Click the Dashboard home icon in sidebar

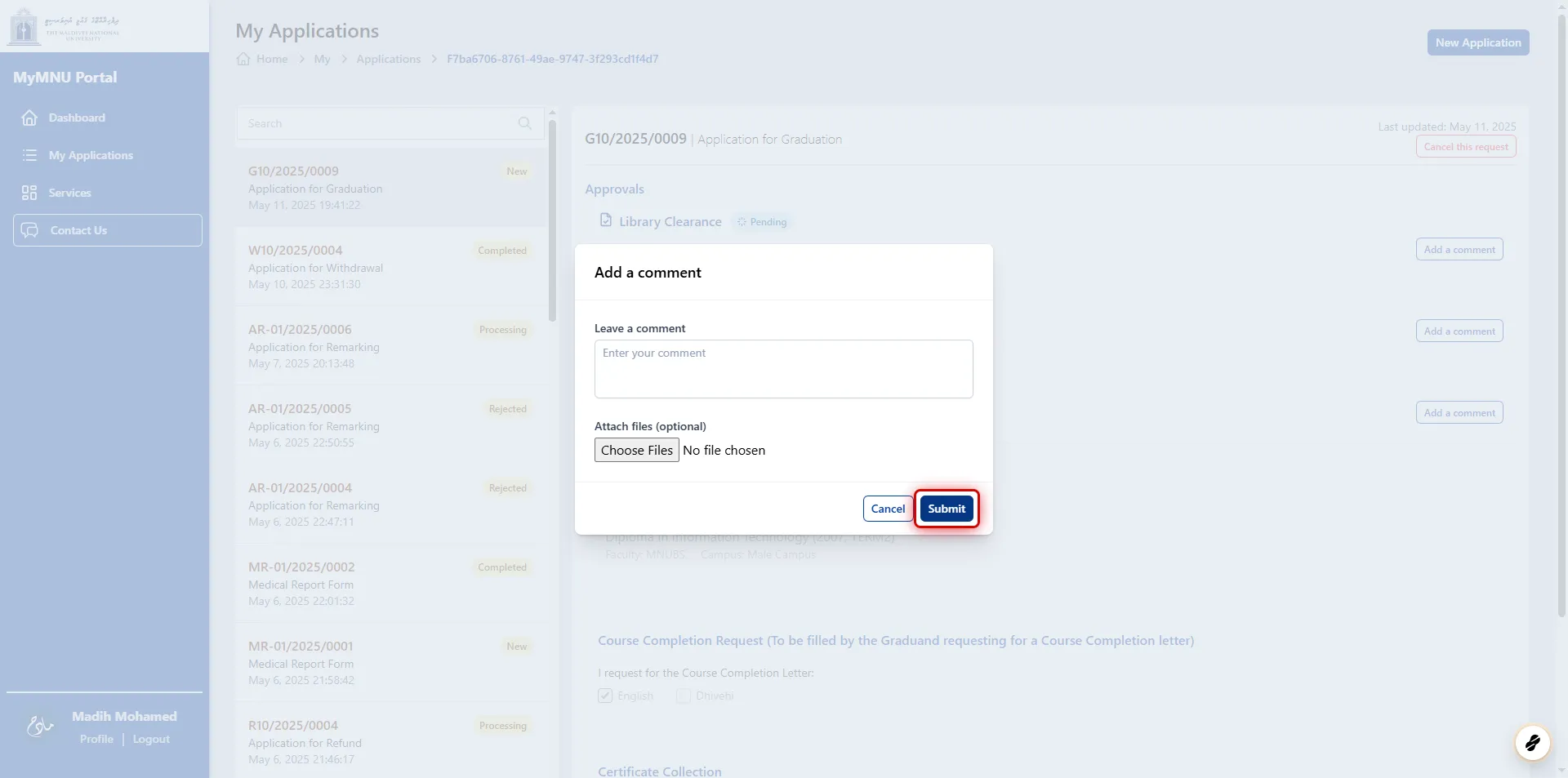(29, 118)
